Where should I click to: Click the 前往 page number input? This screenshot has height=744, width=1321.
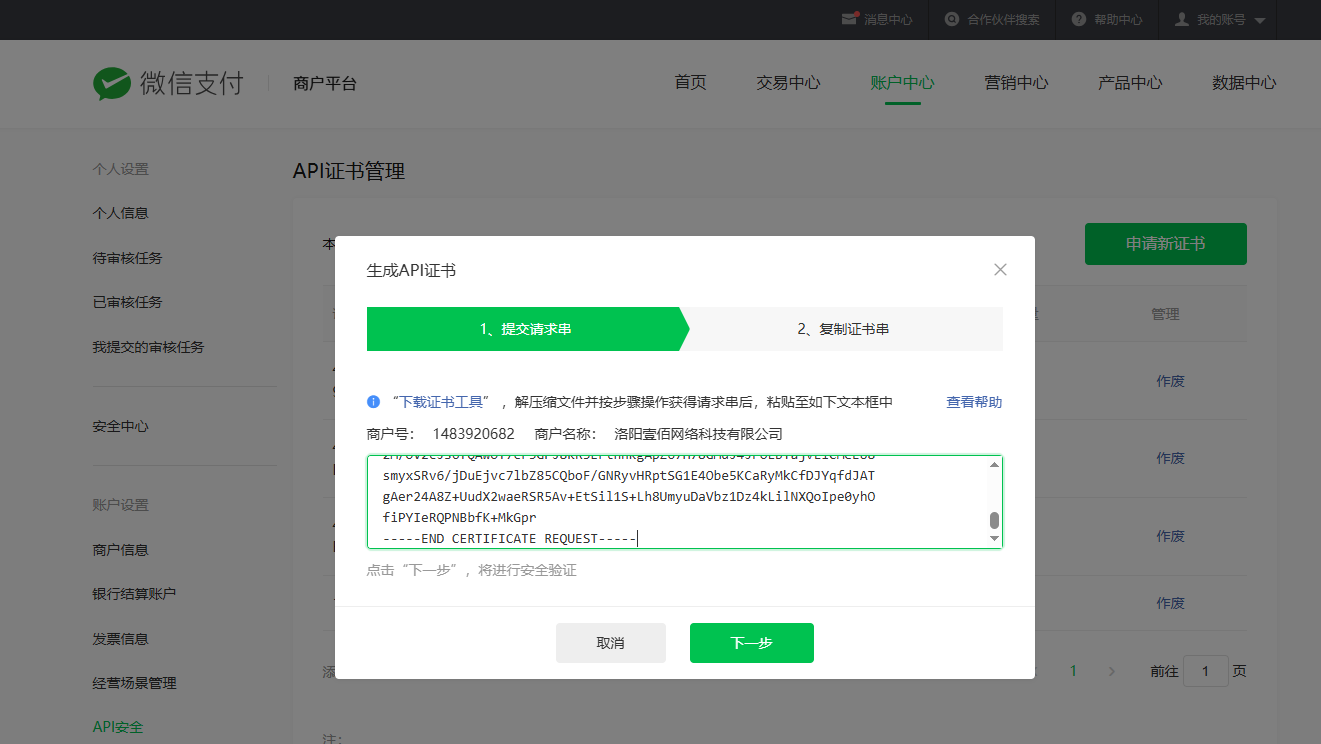[1206, 671]
